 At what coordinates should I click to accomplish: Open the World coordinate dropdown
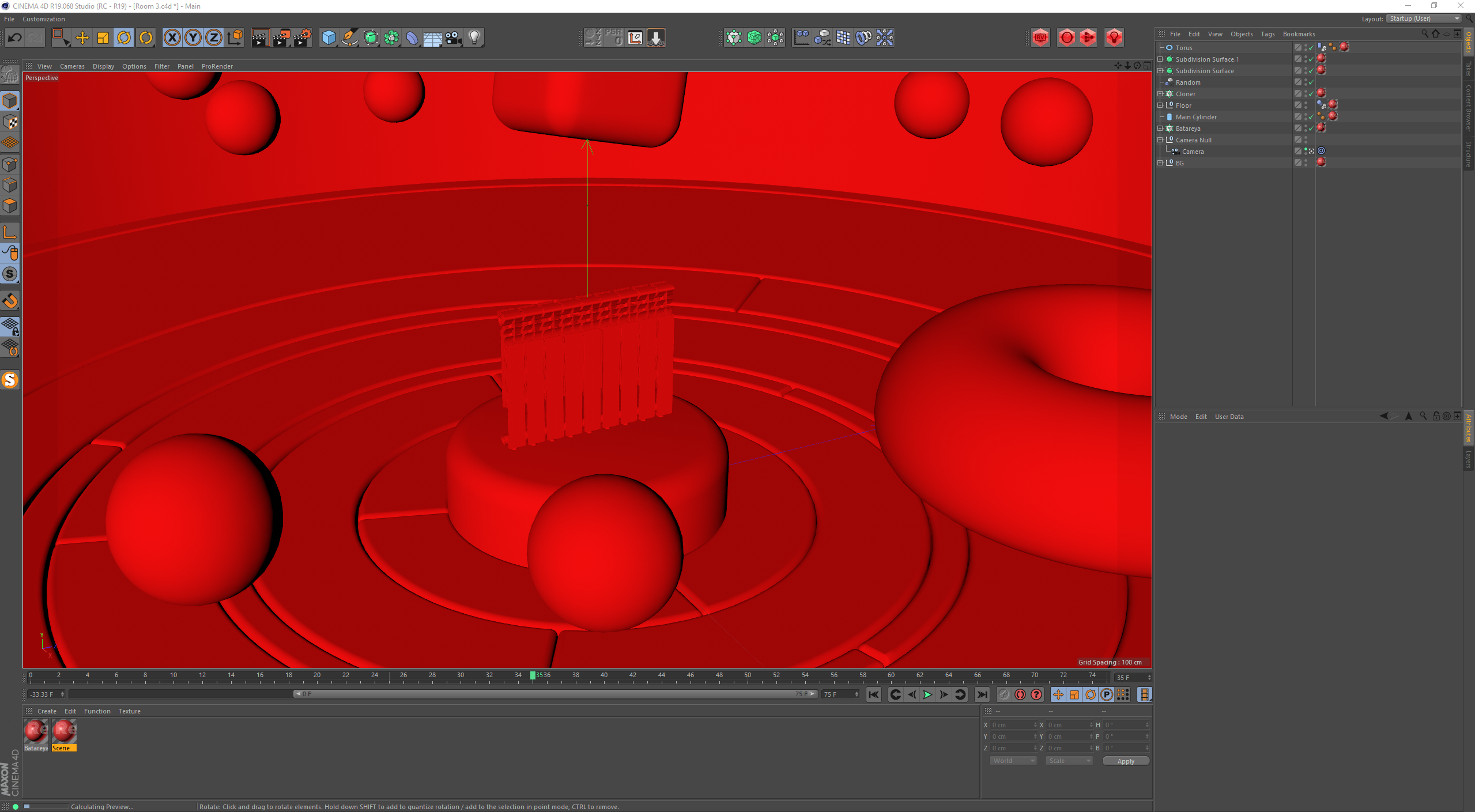[x=1013, y=761]
